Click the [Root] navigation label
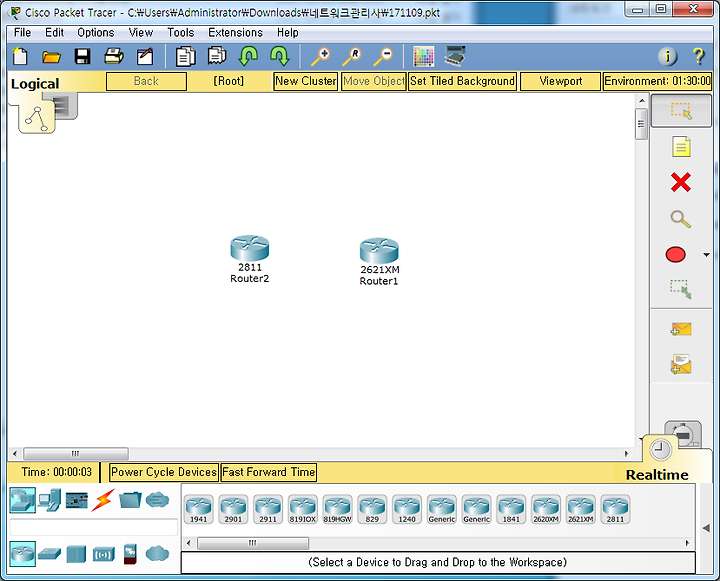Image resolution: width=720 pixels, height=581 pixels. tap(228, 81)
